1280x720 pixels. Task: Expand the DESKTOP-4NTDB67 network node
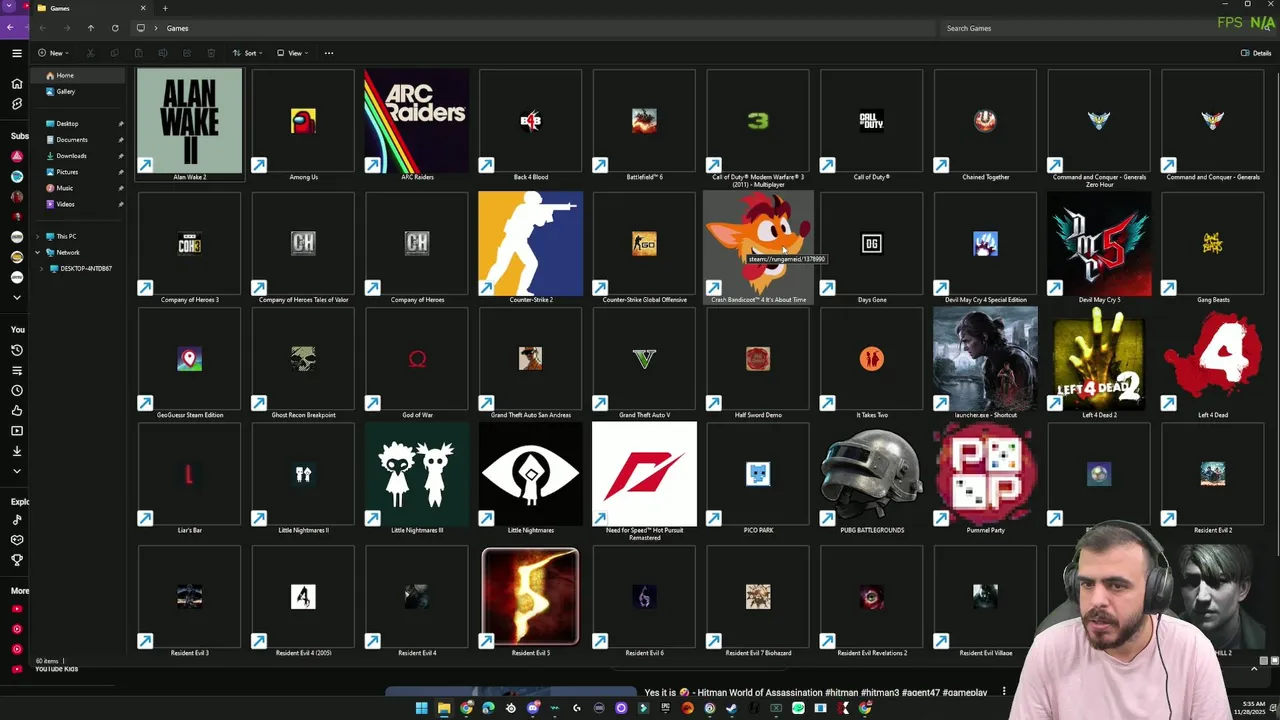pyautogui.click(x=42, y=268)
